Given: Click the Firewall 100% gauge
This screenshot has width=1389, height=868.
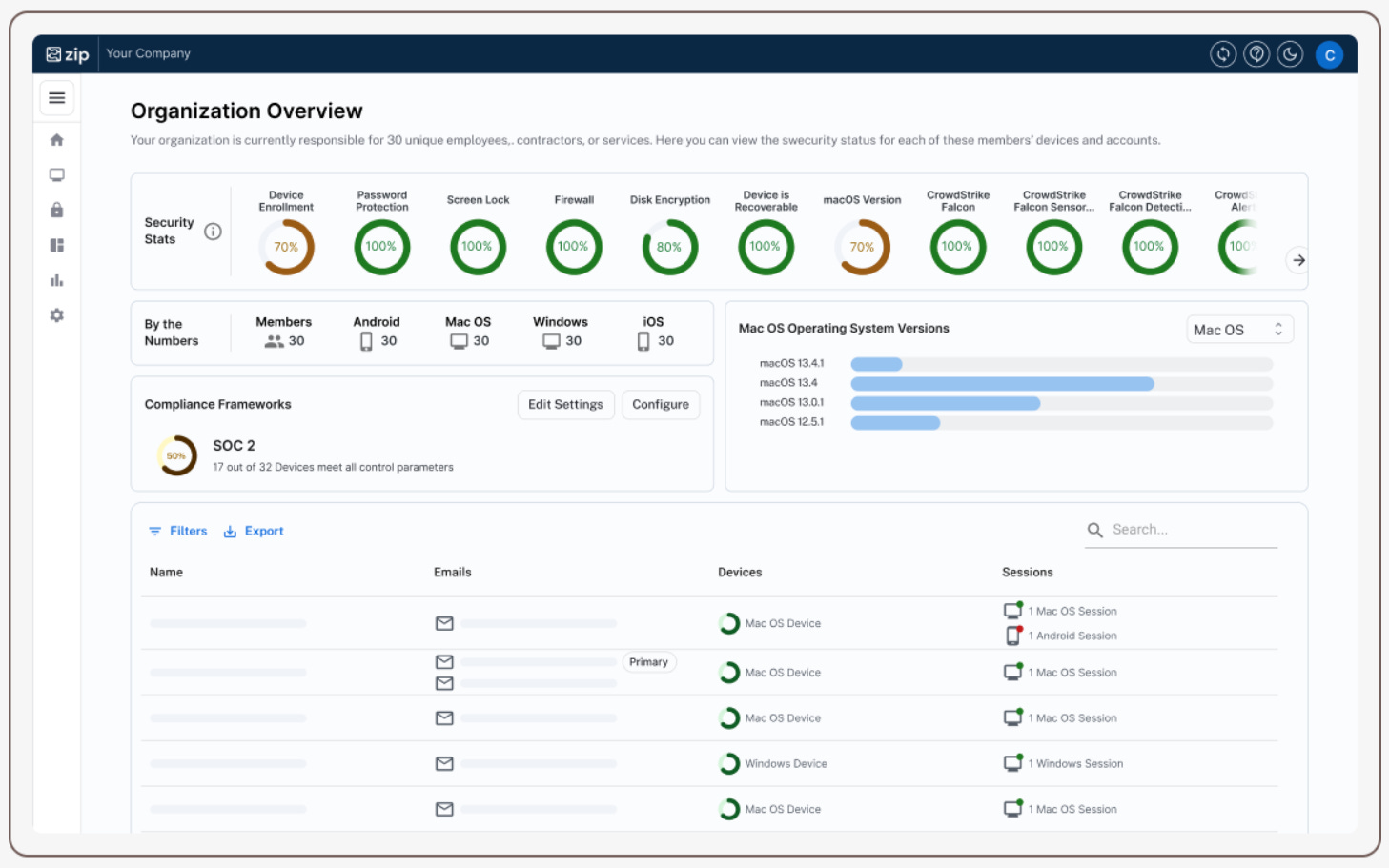Looking at the screenshot, I should [574, 247].
